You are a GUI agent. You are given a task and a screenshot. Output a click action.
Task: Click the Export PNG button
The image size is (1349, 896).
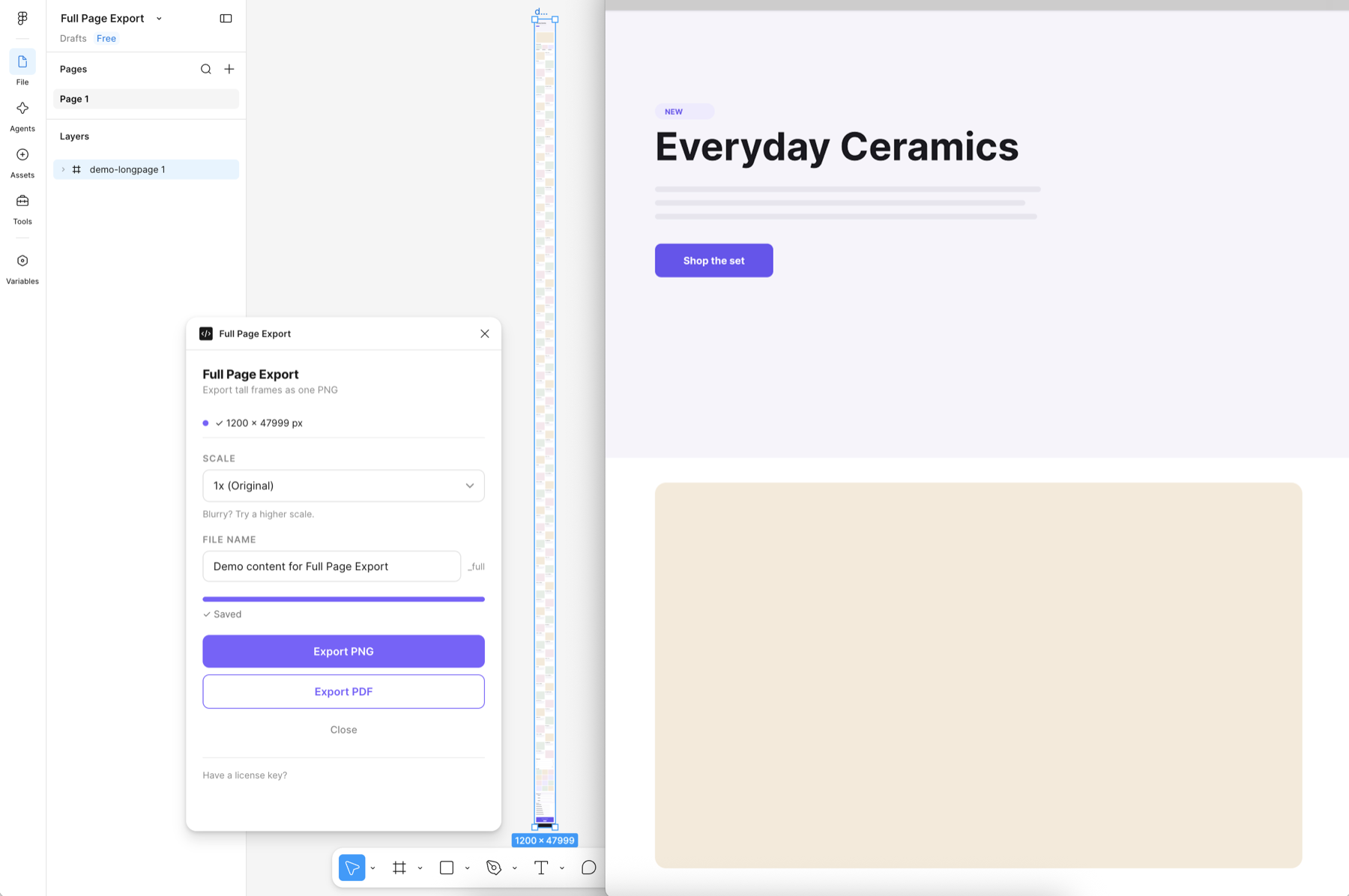343,652
